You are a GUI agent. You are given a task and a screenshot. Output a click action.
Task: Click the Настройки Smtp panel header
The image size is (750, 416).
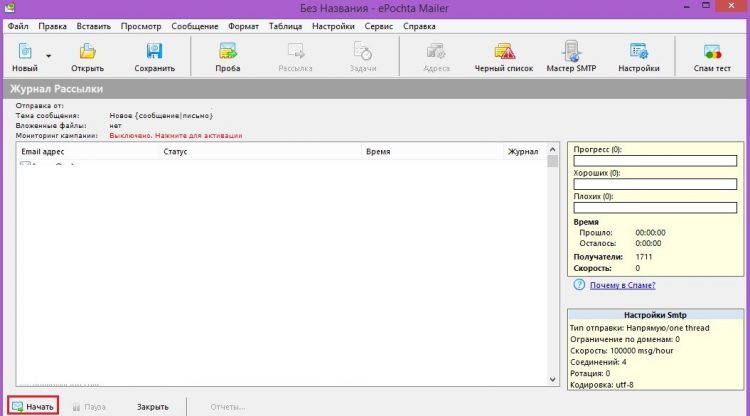(655, 315)
